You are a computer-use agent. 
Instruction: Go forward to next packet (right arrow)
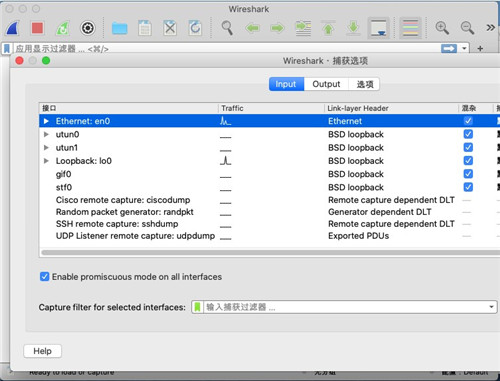click(278, 28)
